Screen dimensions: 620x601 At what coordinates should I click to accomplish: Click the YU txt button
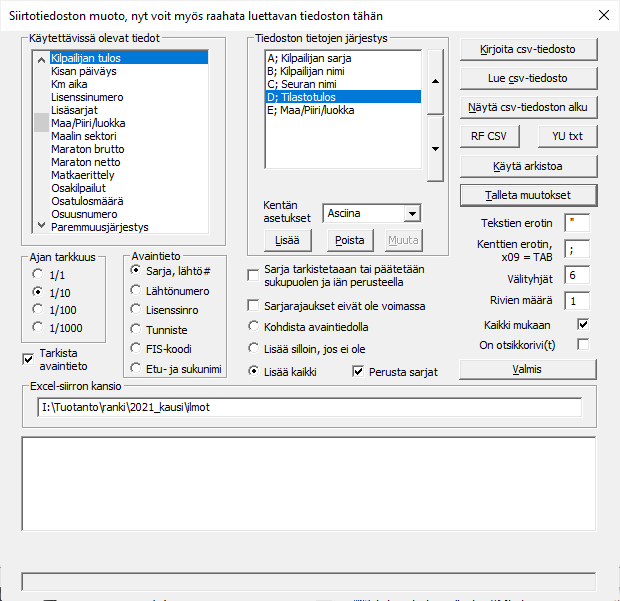[x=567, y=136]
